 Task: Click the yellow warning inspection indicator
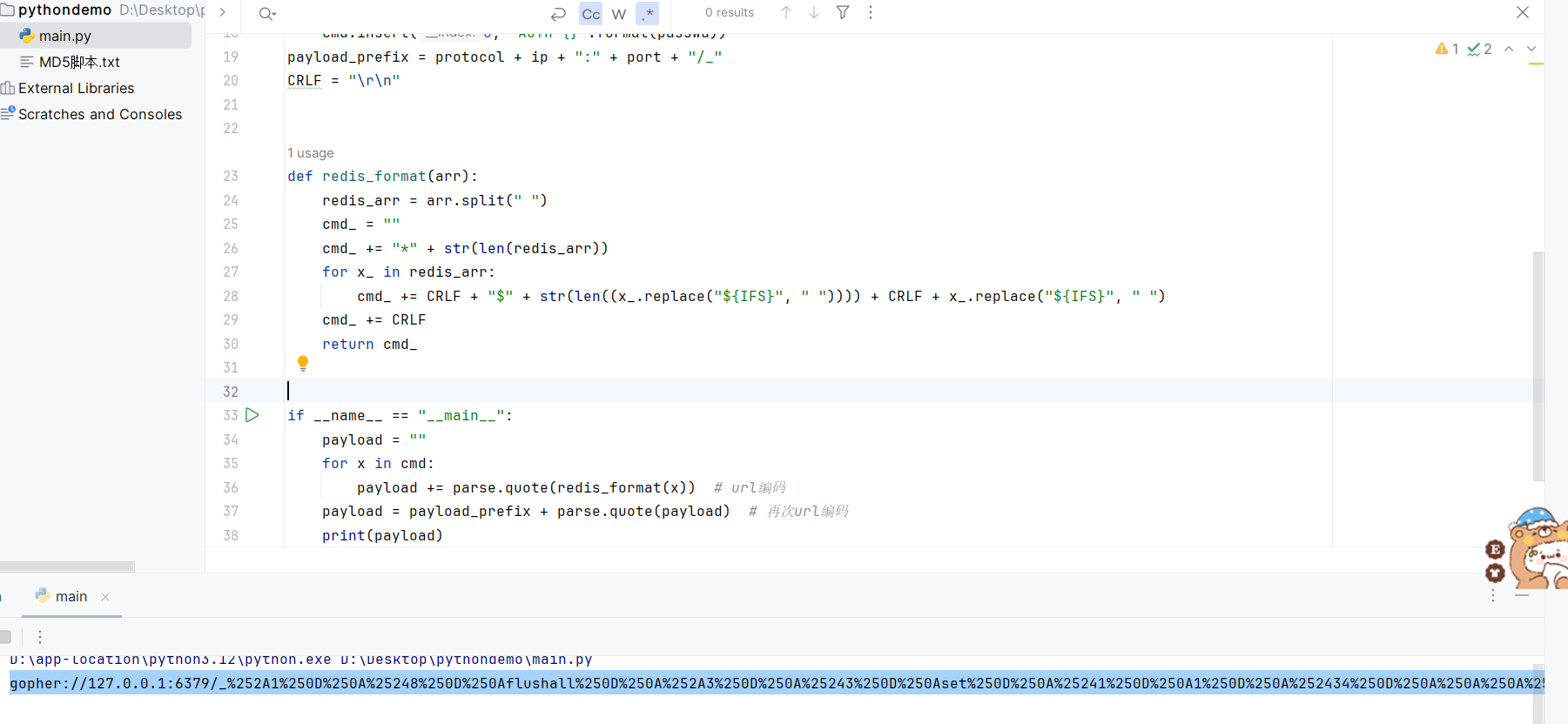click(1447, 49)
